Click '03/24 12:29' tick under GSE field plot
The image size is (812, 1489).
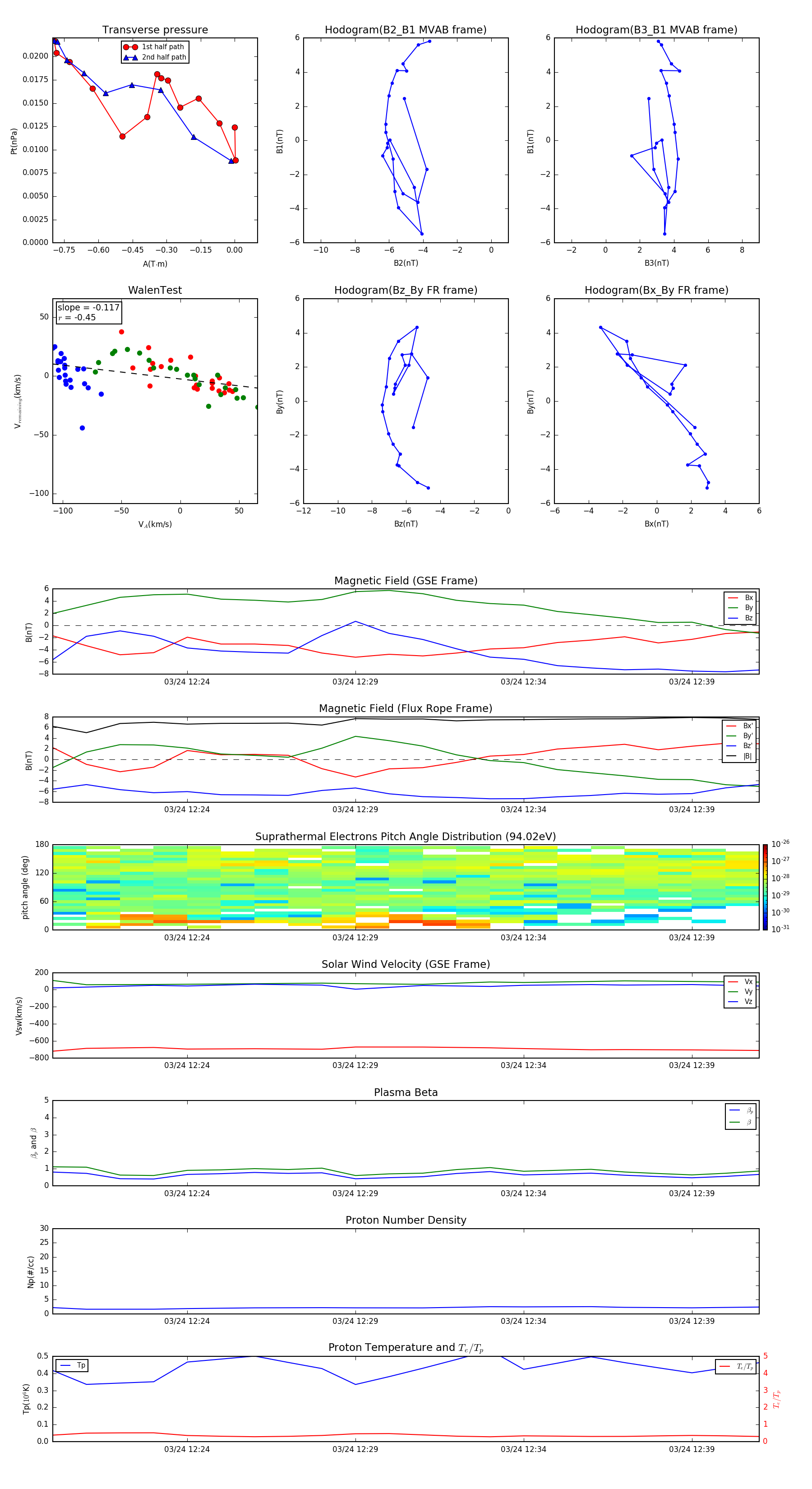tap(355, 682)
